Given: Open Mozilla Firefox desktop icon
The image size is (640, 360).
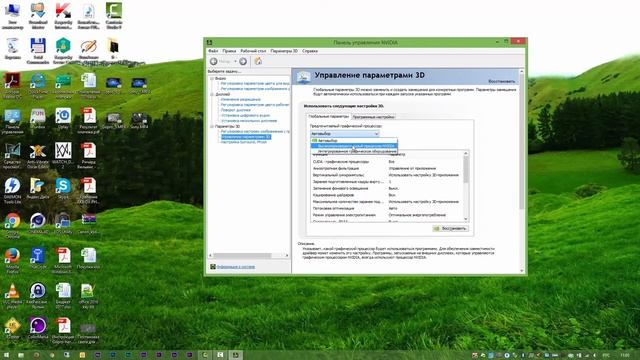Looking at the screenshot, I should (x=12, y=260).
